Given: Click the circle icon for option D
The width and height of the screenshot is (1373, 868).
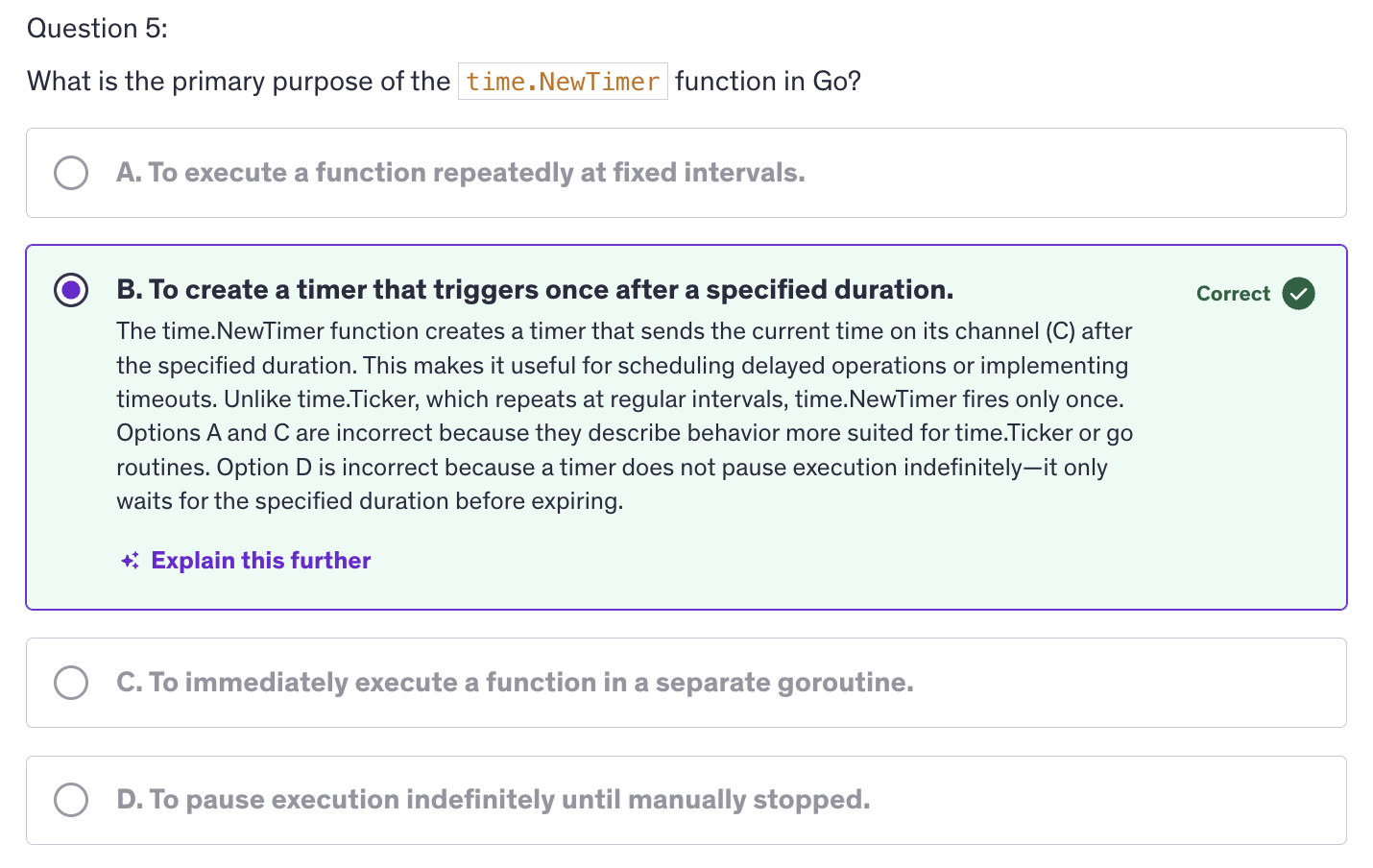Looking at the screenshot, I should tap(71, 800).
